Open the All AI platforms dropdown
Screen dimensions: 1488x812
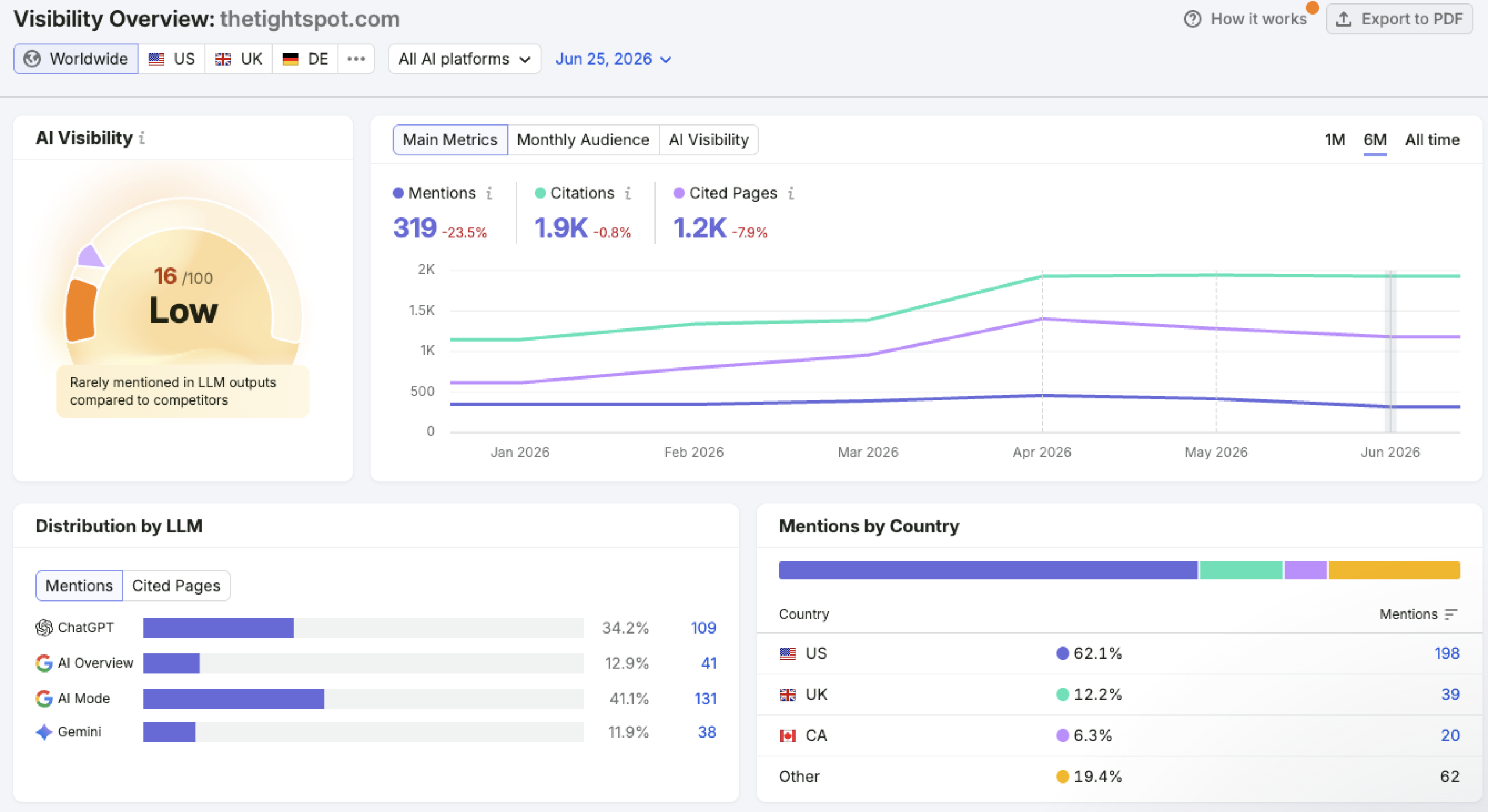(464, 59)
